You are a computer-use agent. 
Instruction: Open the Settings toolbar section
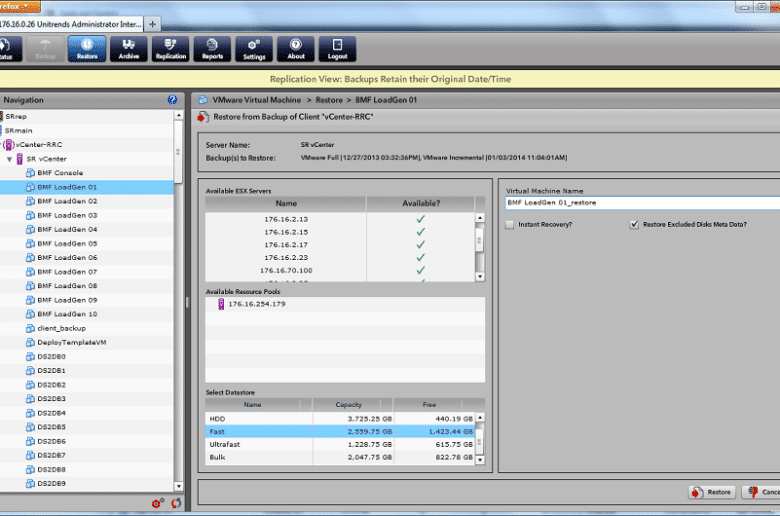tap(254, 49)
